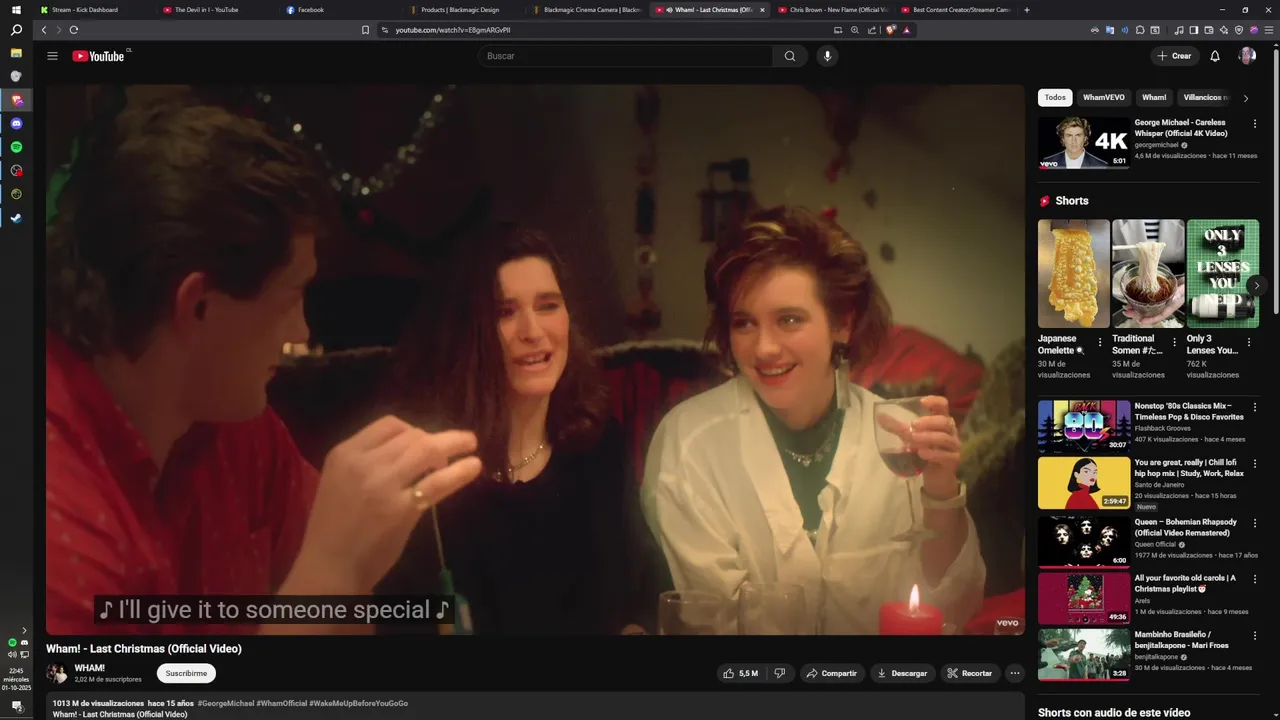This screenshot has height=720, width=1280.
Task: Open the Careless Whisper video thumbnail
Action: pyautogui.click(x=1084, y=143)
